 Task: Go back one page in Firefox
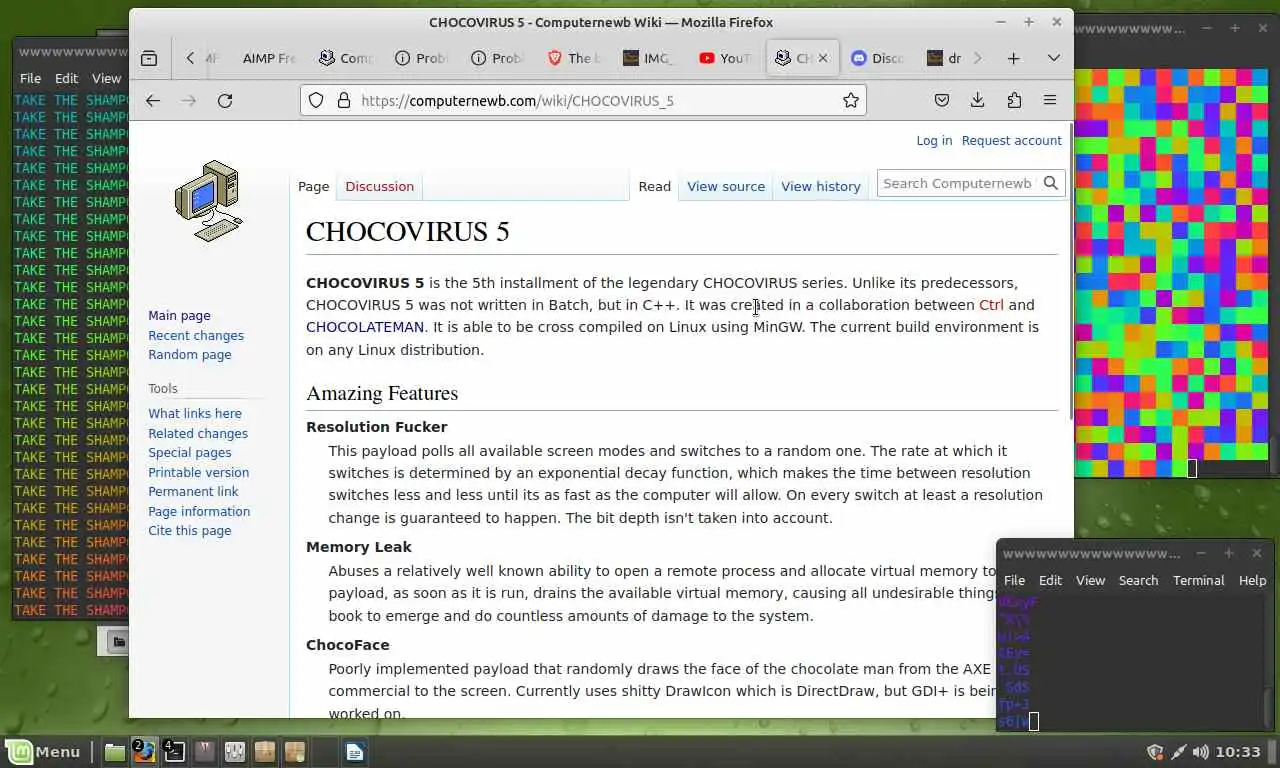click(x=153, y=100)
